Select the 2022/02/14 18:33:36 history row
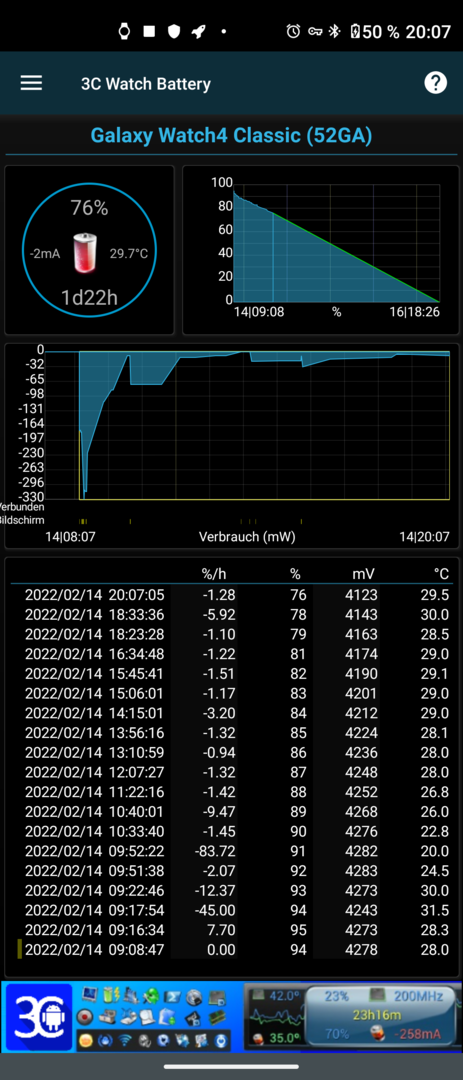Viewport: 463px width, 1080px height. (x=232, y=614)
